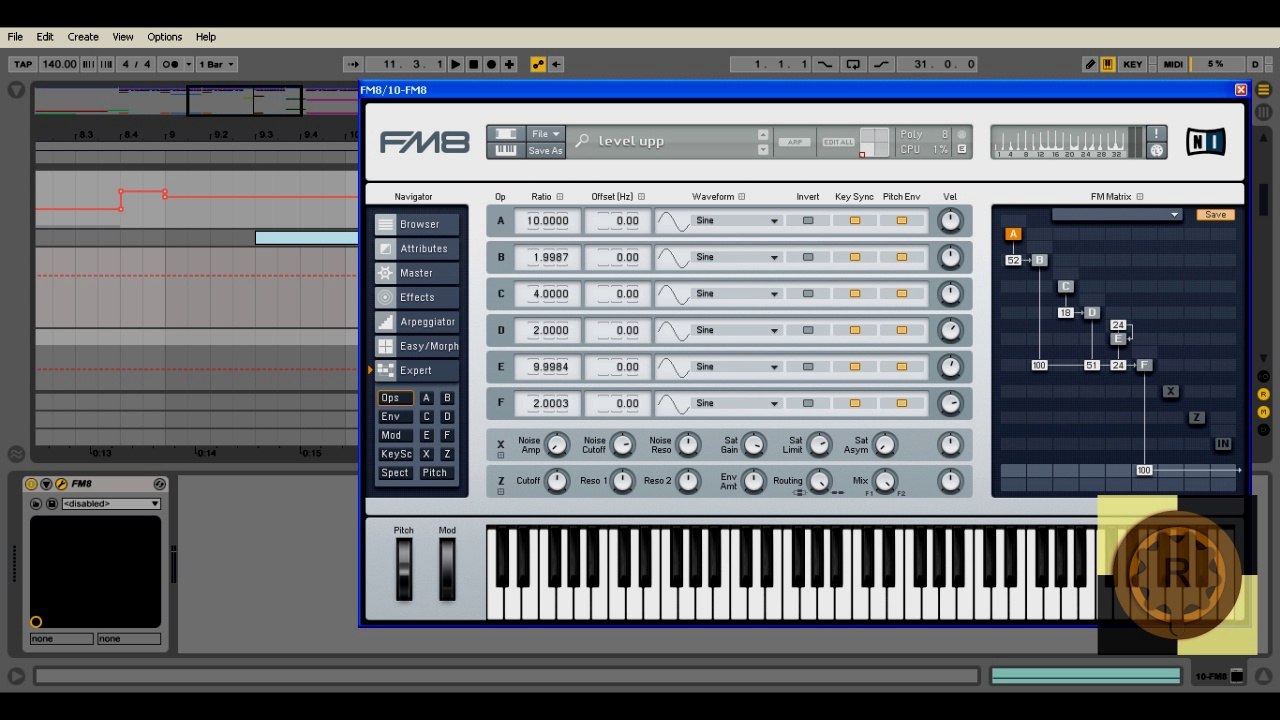Open the Options menu
This screenshot has height=720, width=1280.
pos(165,37)
